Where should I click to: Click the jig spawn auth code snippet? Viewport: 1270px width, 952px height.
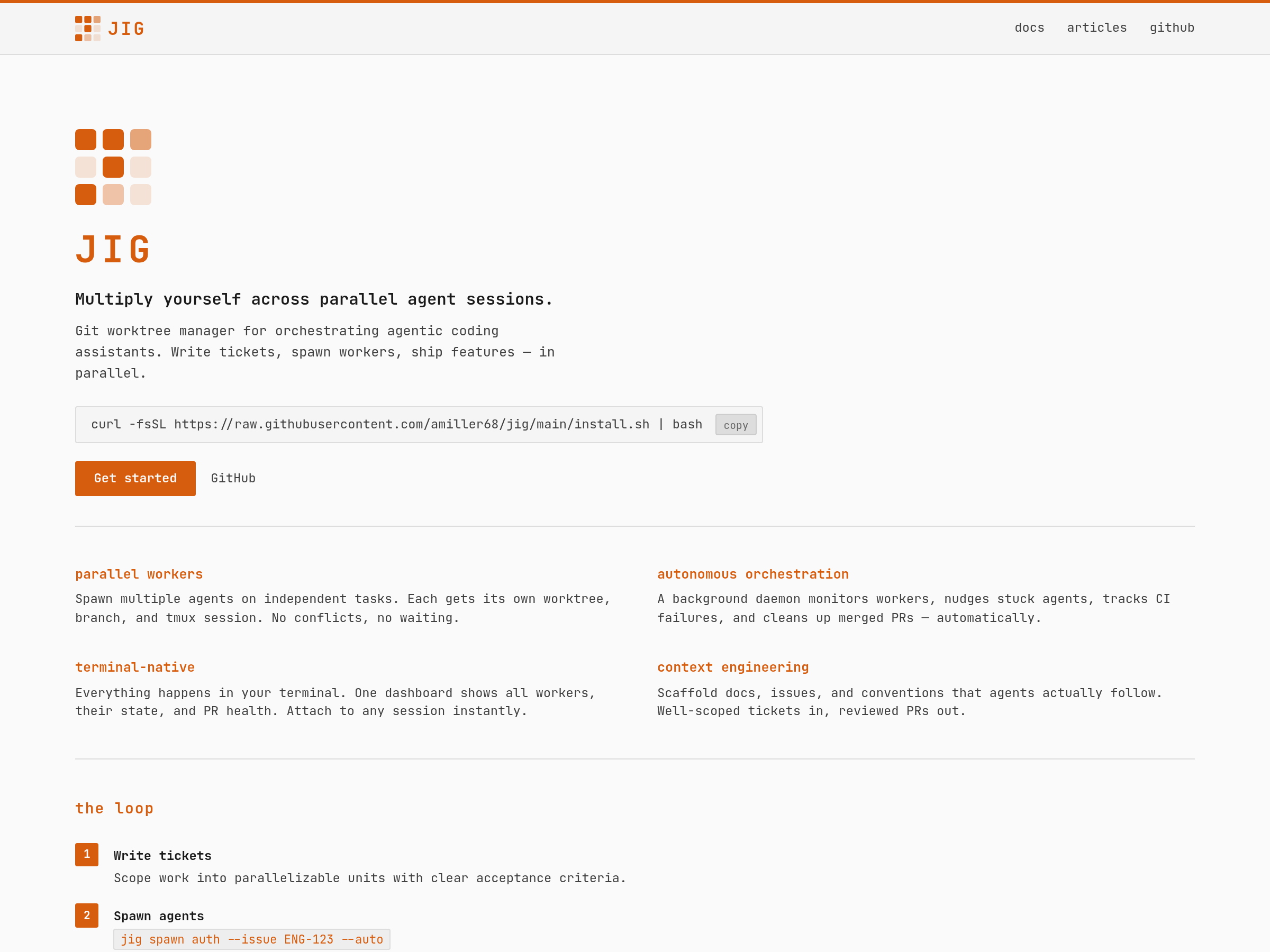tap(251, 939)
